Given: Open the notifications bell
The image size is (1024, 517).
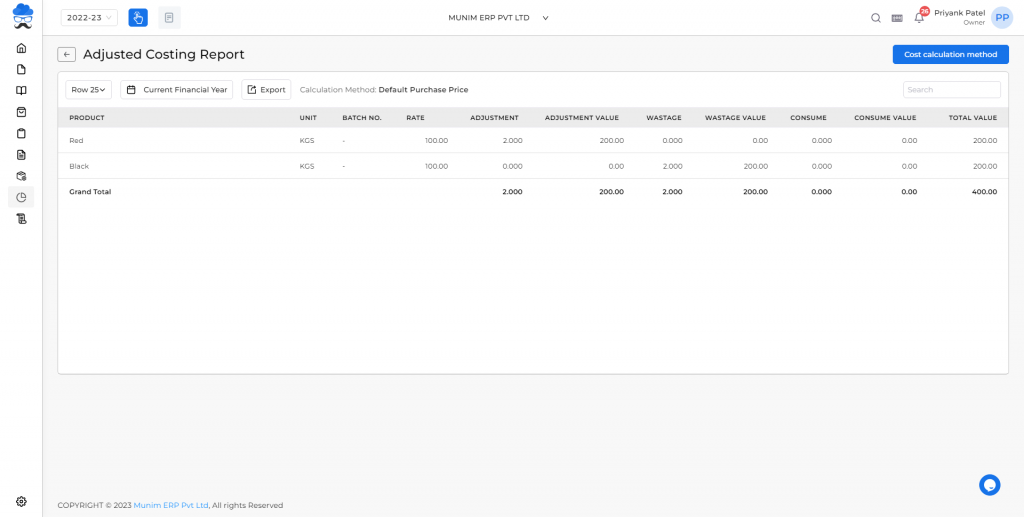Looking at the screenshot, I should click(x=920, y=17).
